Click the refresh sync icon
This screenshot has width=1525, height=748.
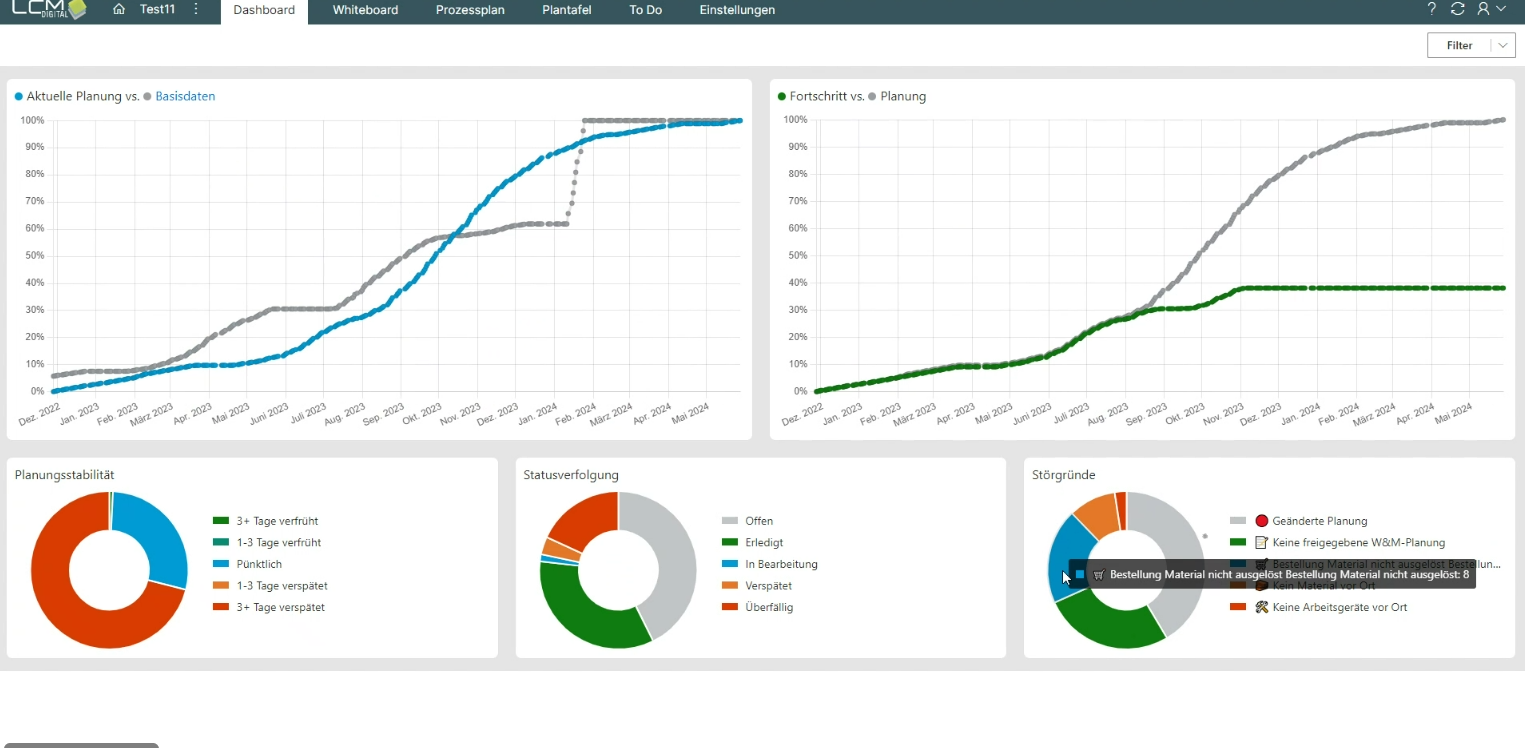click(1457, 9)
